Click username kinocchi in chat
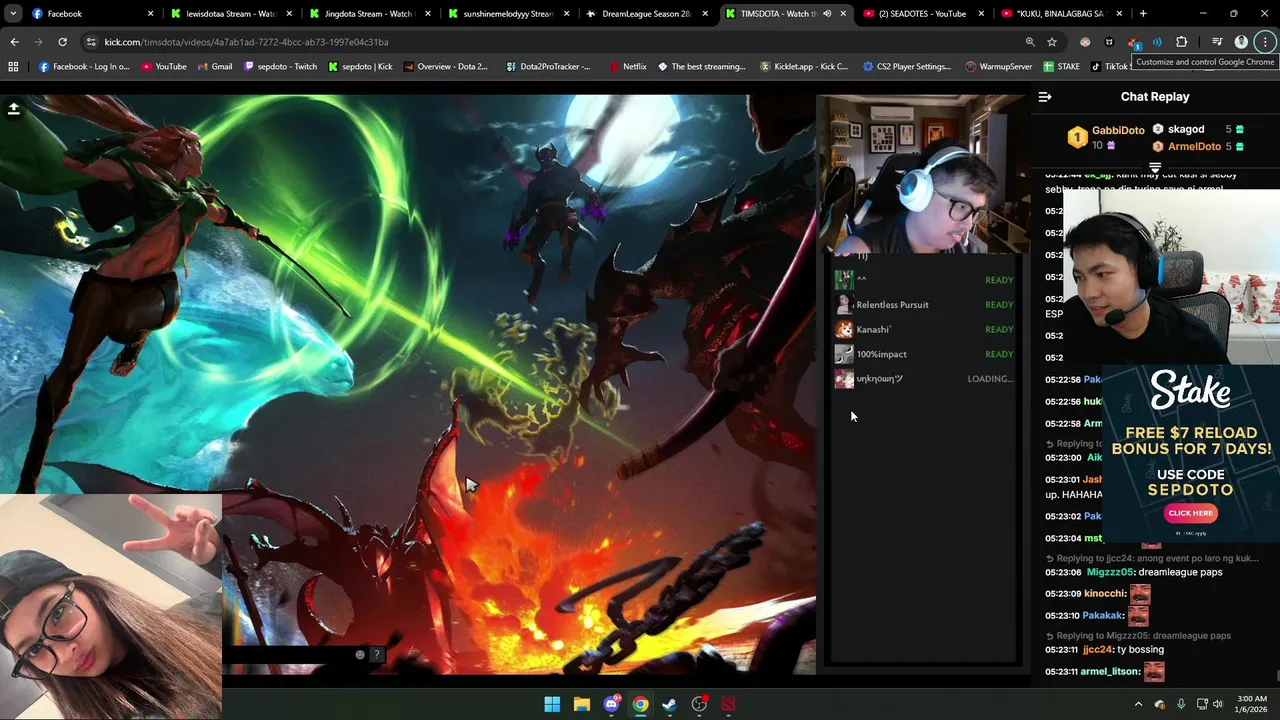This screenshot has width=1280, height=720. (1104, 594)
